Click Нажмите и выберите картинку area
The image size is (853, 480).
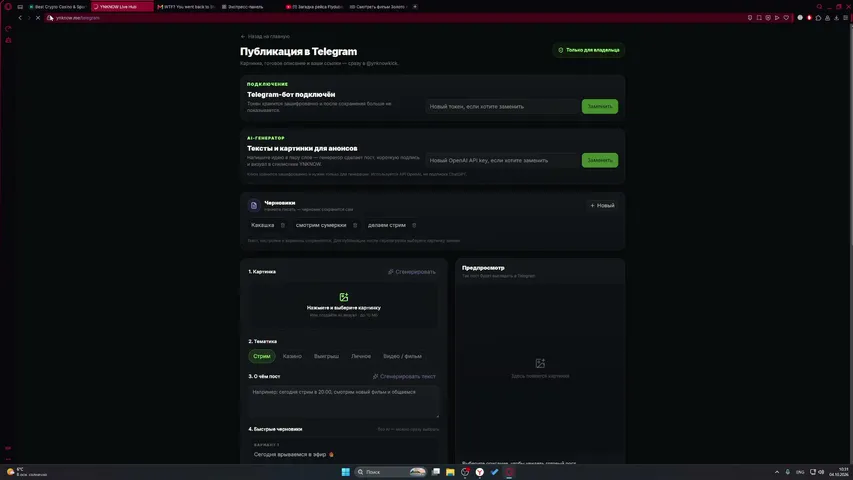(344, 305)
